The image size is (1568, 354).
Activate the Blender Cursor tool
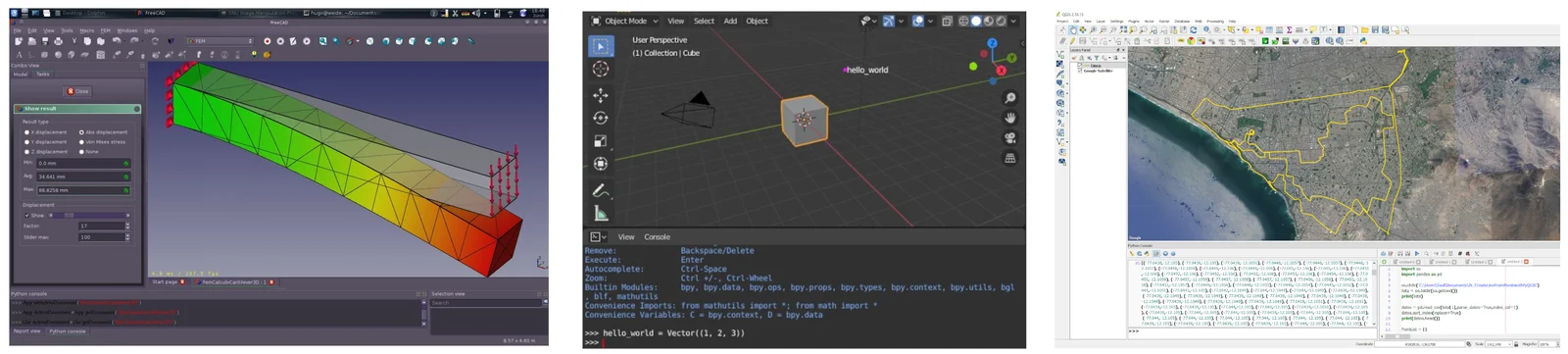(x=601, y=70)
